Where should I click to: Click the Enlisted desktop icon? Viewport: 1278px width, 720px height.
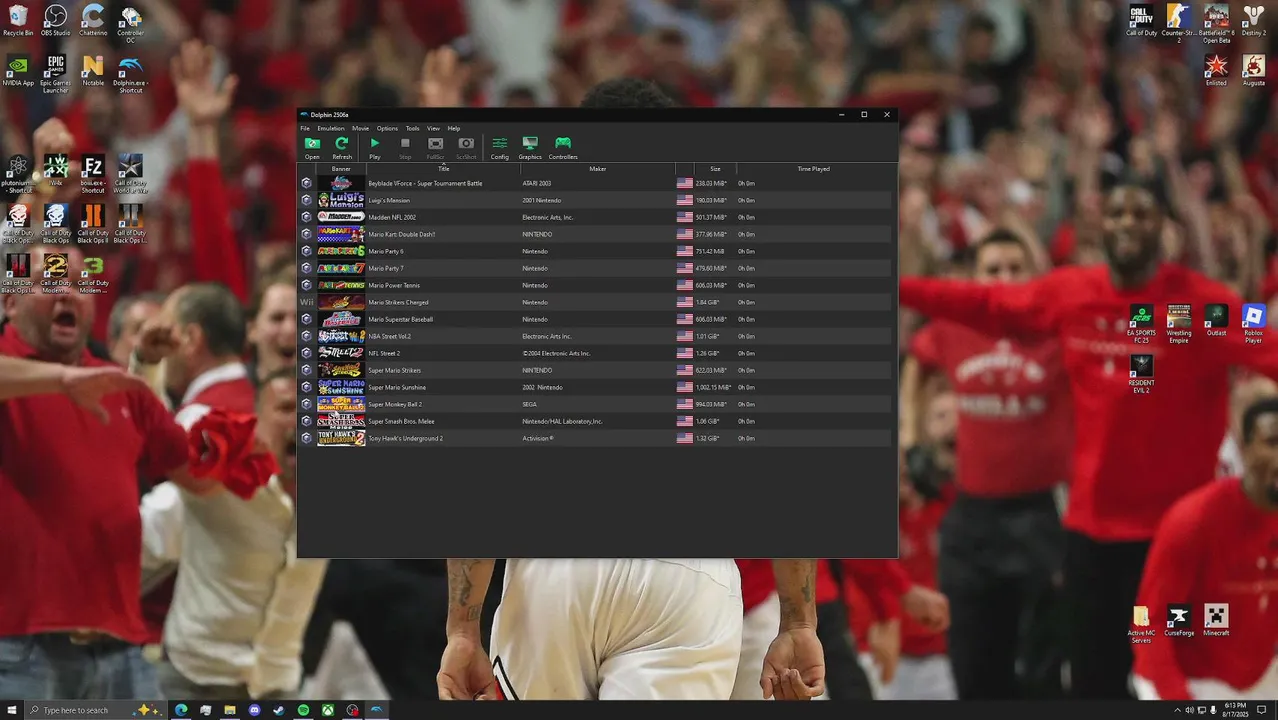point(1216,71)
